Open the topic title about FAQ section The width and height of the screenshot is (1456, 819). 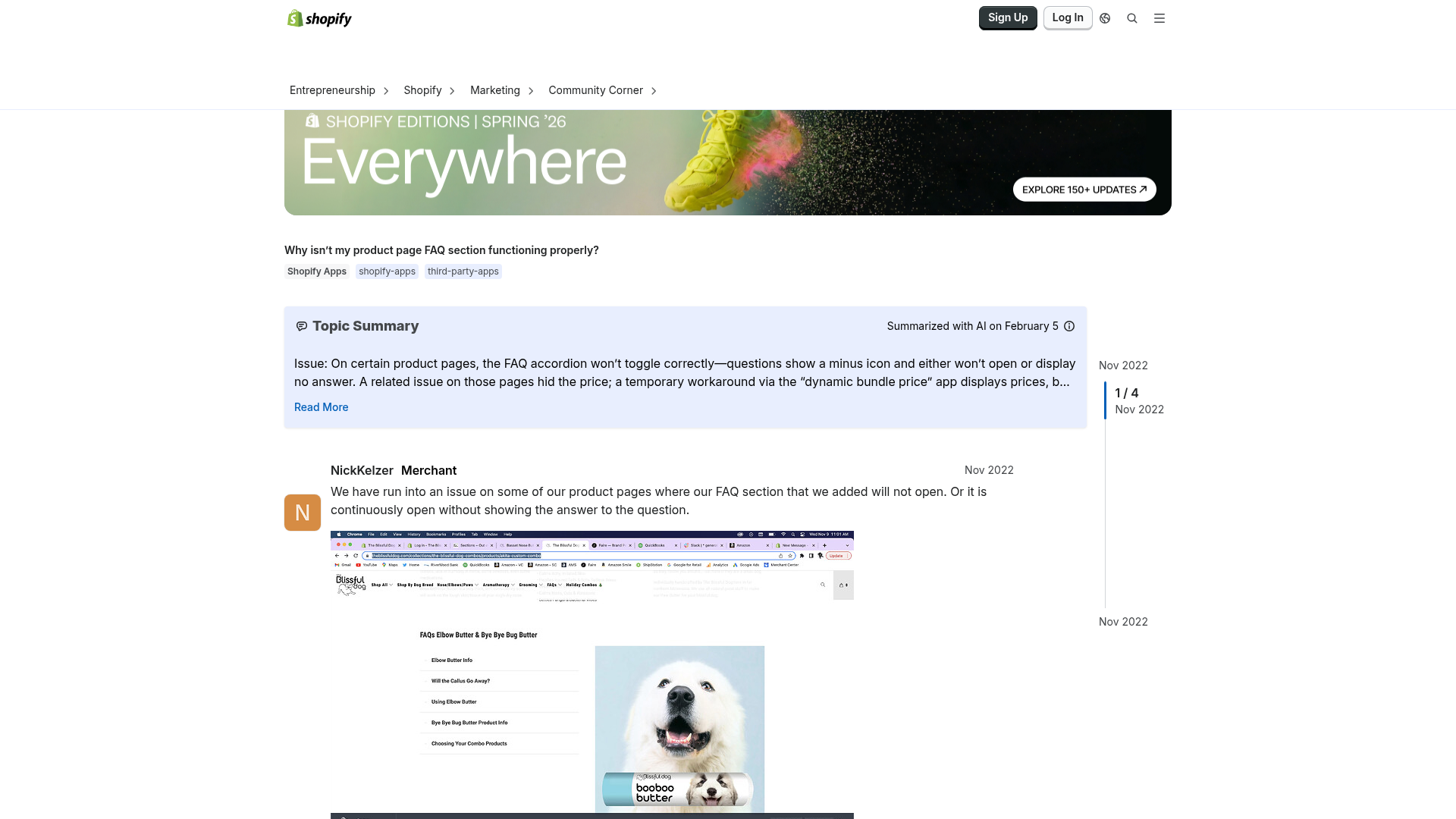point(441,250)
